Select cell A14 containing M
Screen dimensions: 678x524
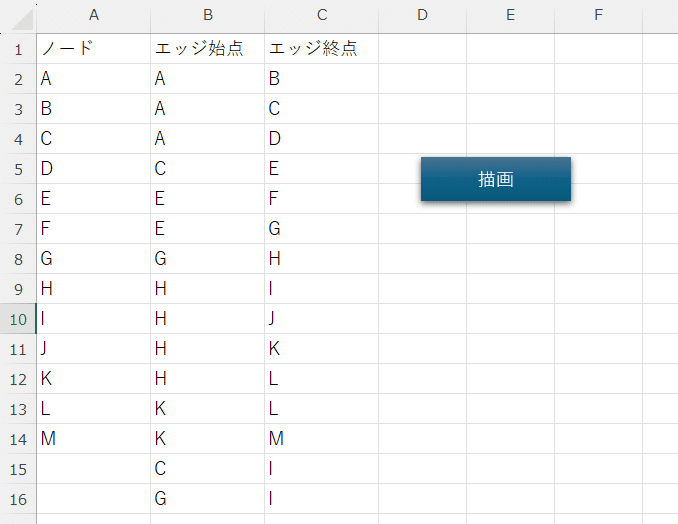point(93,439)
